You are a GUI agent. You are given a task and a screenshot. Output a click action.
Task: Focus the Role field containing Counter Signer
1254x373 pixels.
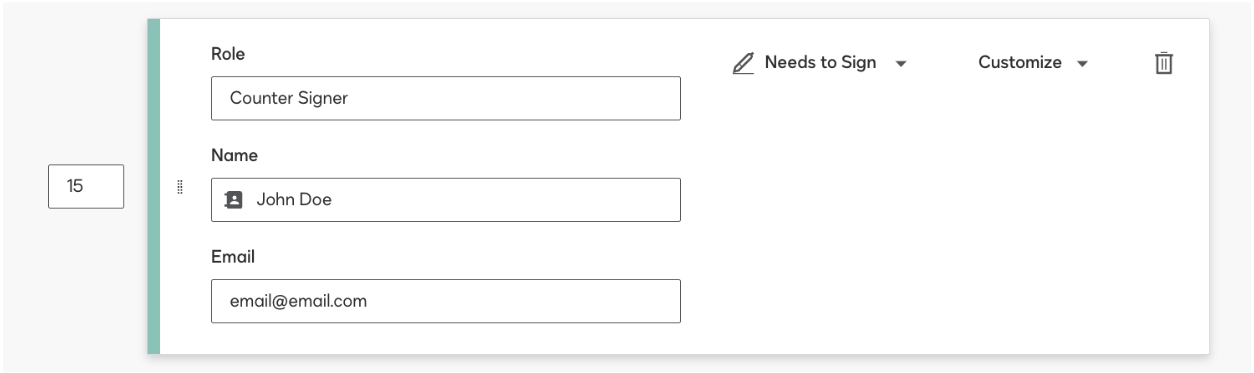coord(446,98)
